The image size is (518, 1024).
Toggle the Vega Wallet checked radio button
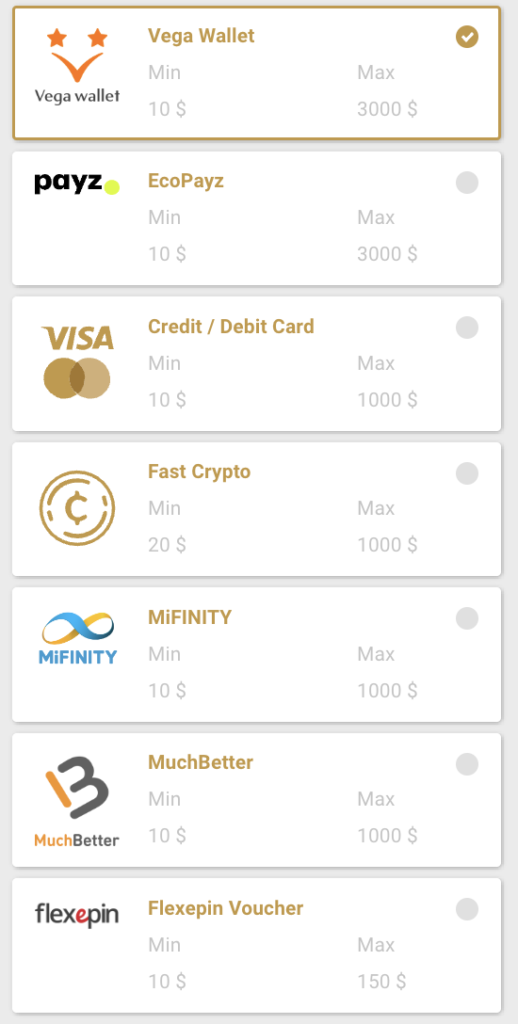point(467,37)
